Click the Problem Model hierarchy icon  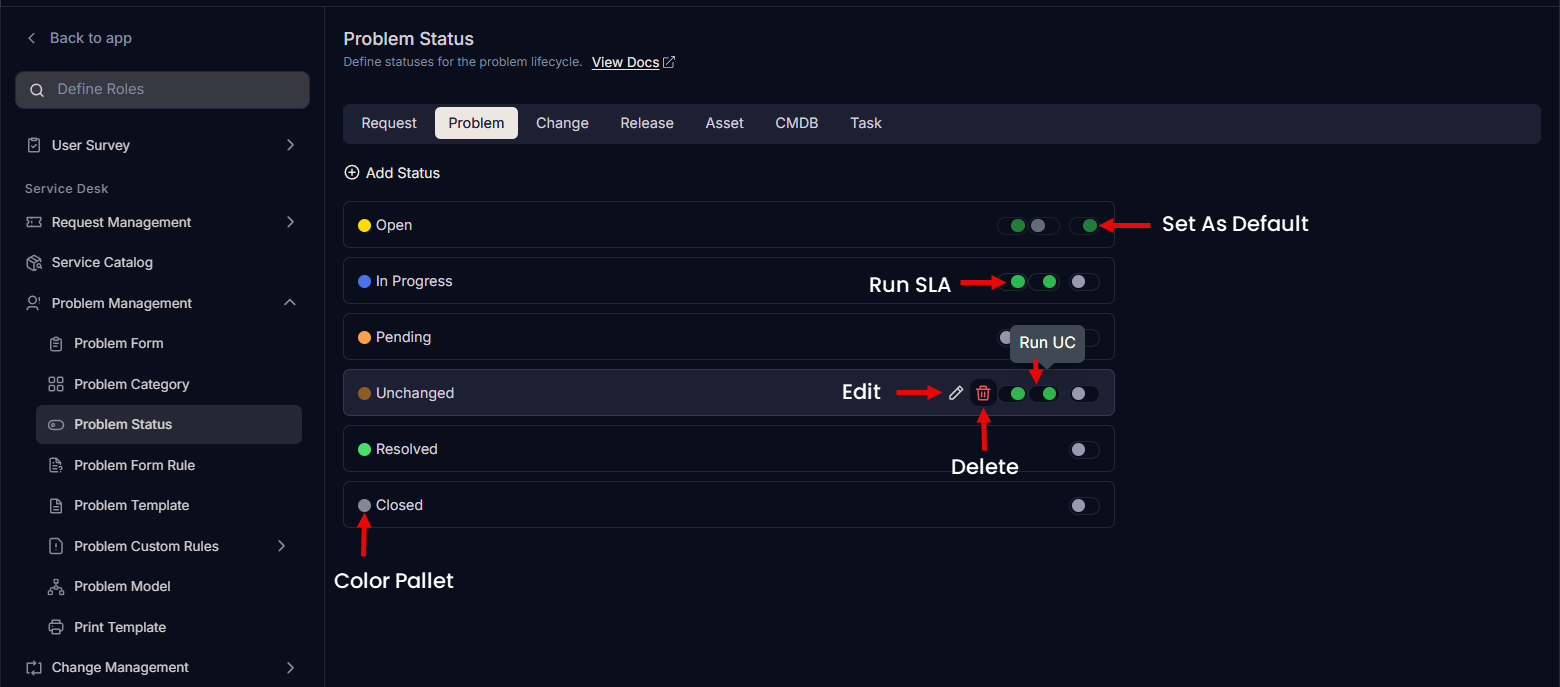coord(56,586)
